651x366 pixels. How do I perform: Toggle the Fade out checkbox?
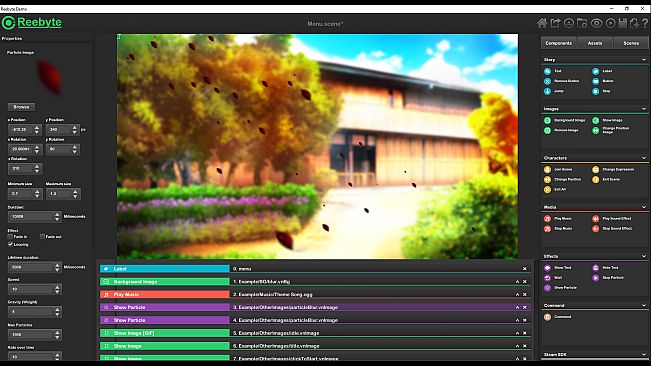(42, 237)
